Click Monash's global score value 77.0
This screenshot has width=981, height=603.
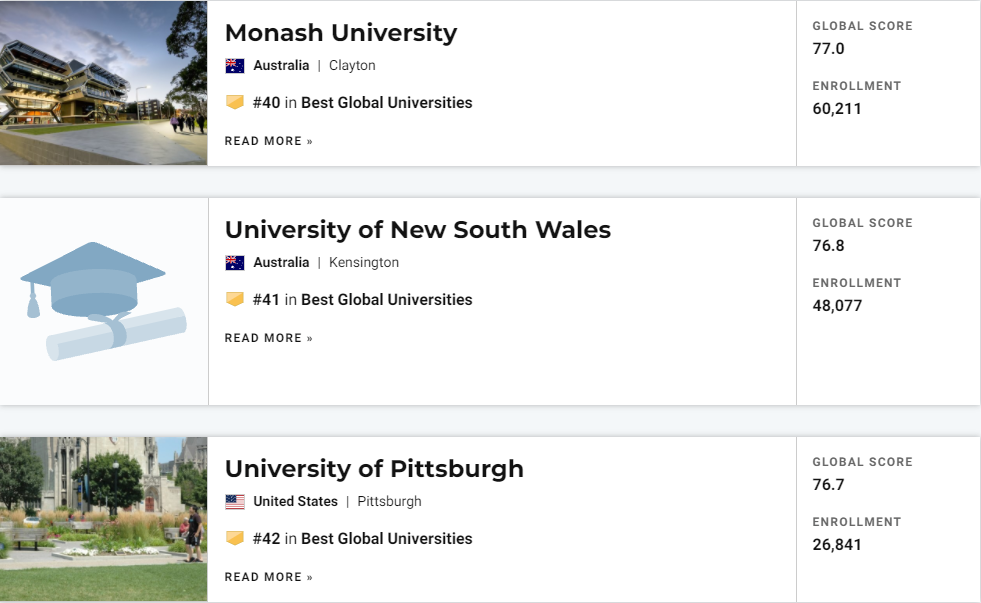[828, 48]
